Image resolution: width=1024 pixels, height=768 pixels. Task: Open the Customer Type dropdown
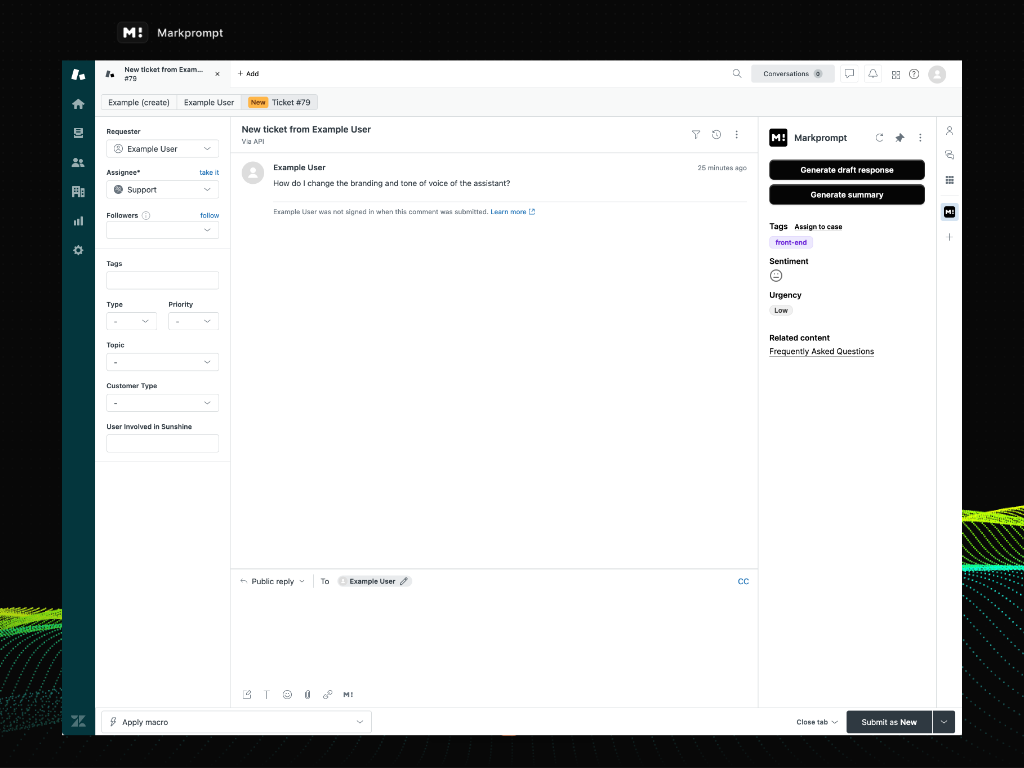[x=163, y=403]
